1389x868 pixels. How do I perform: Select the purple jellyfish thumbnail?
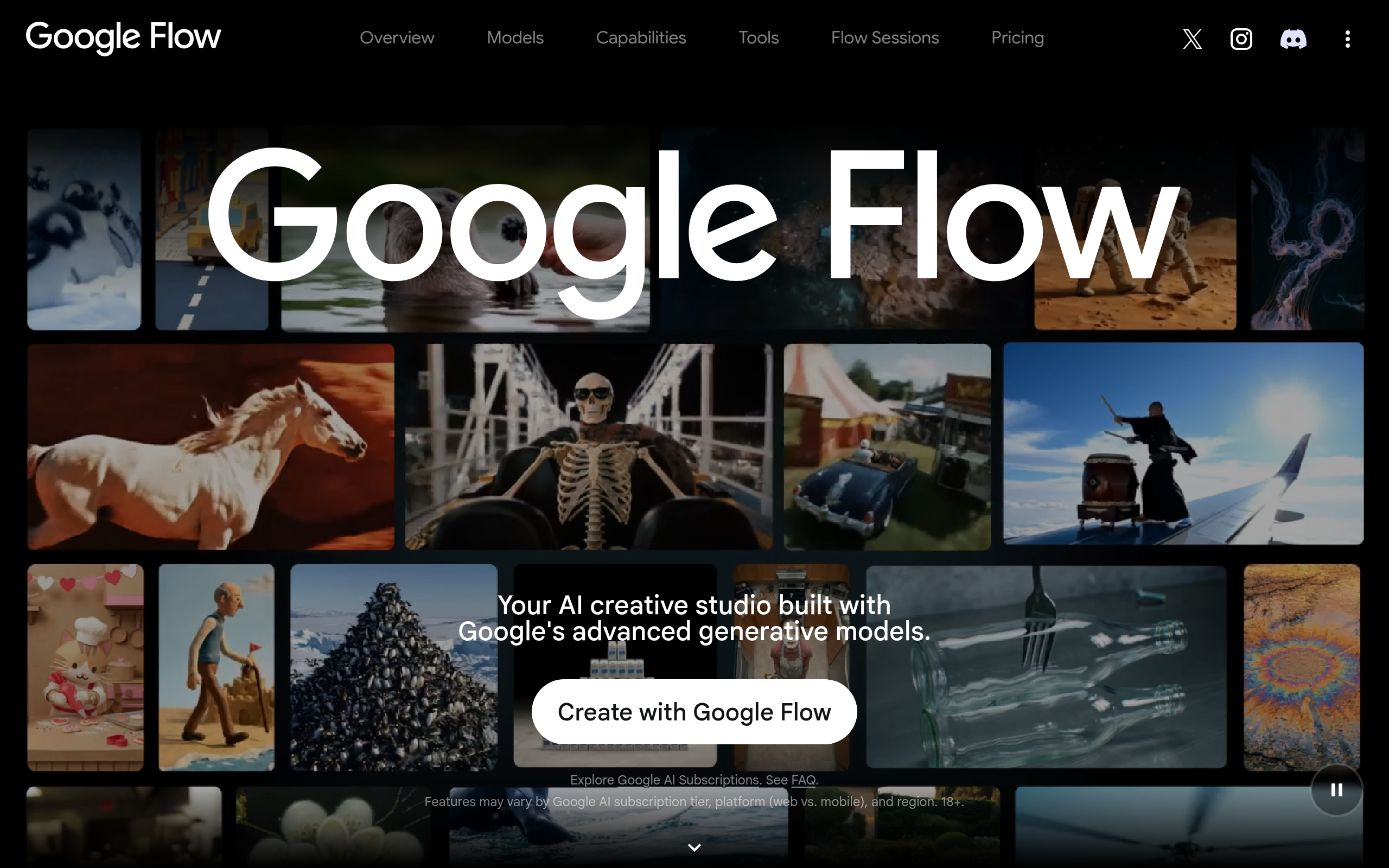click(x=1308, y=228)
